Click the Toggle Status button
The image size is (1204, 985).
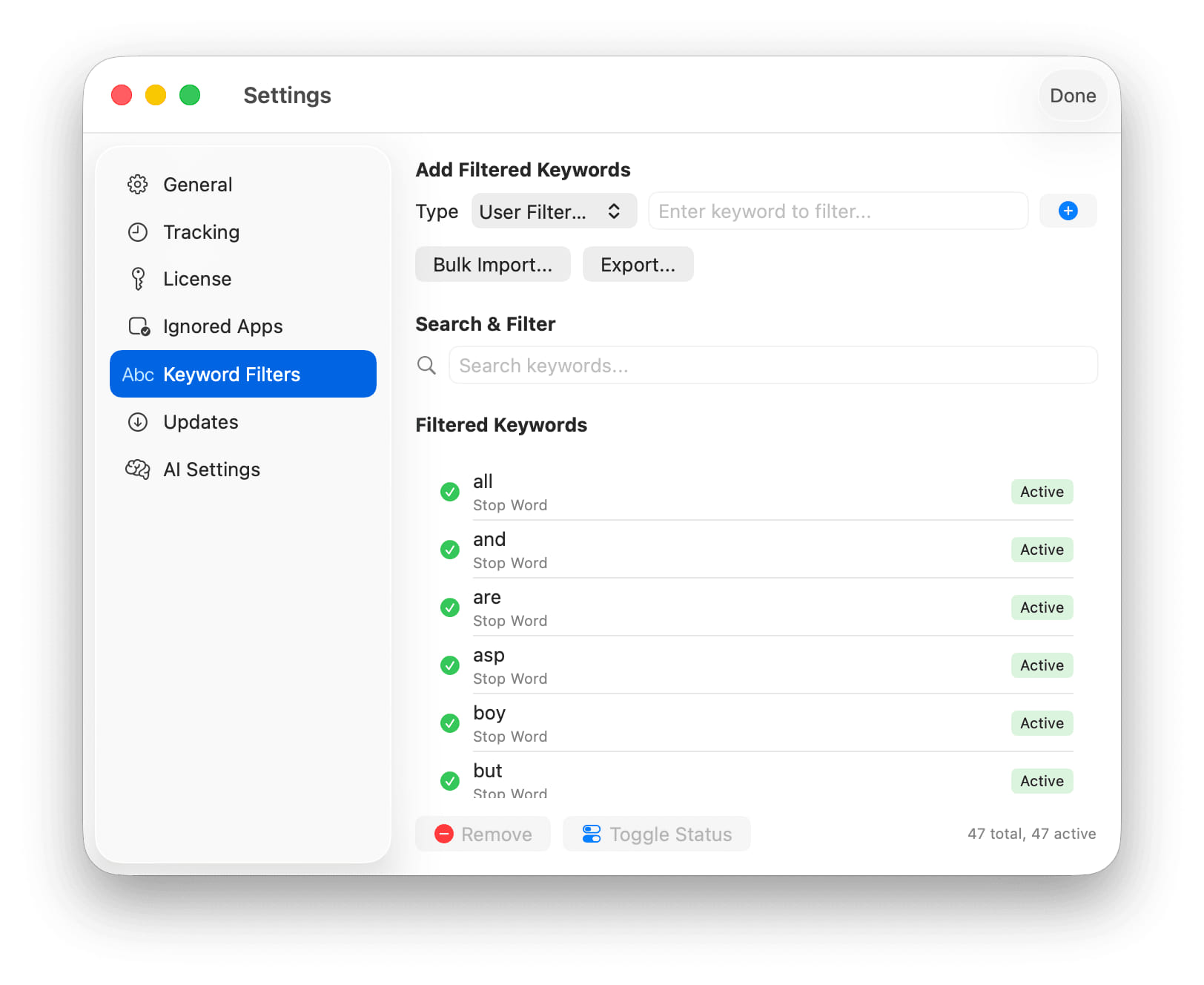[656, 834]
